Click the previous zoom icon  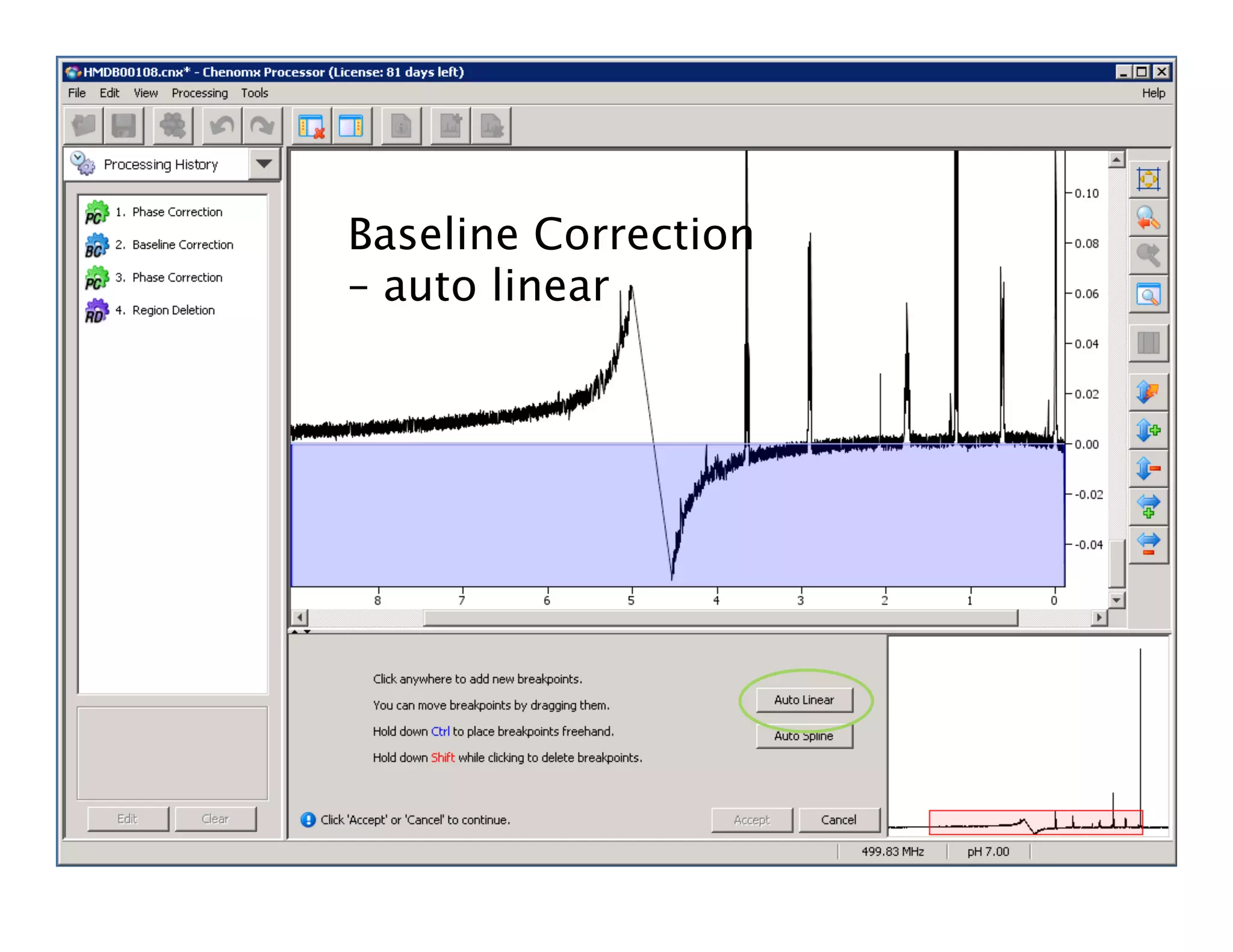[1148, 218]
